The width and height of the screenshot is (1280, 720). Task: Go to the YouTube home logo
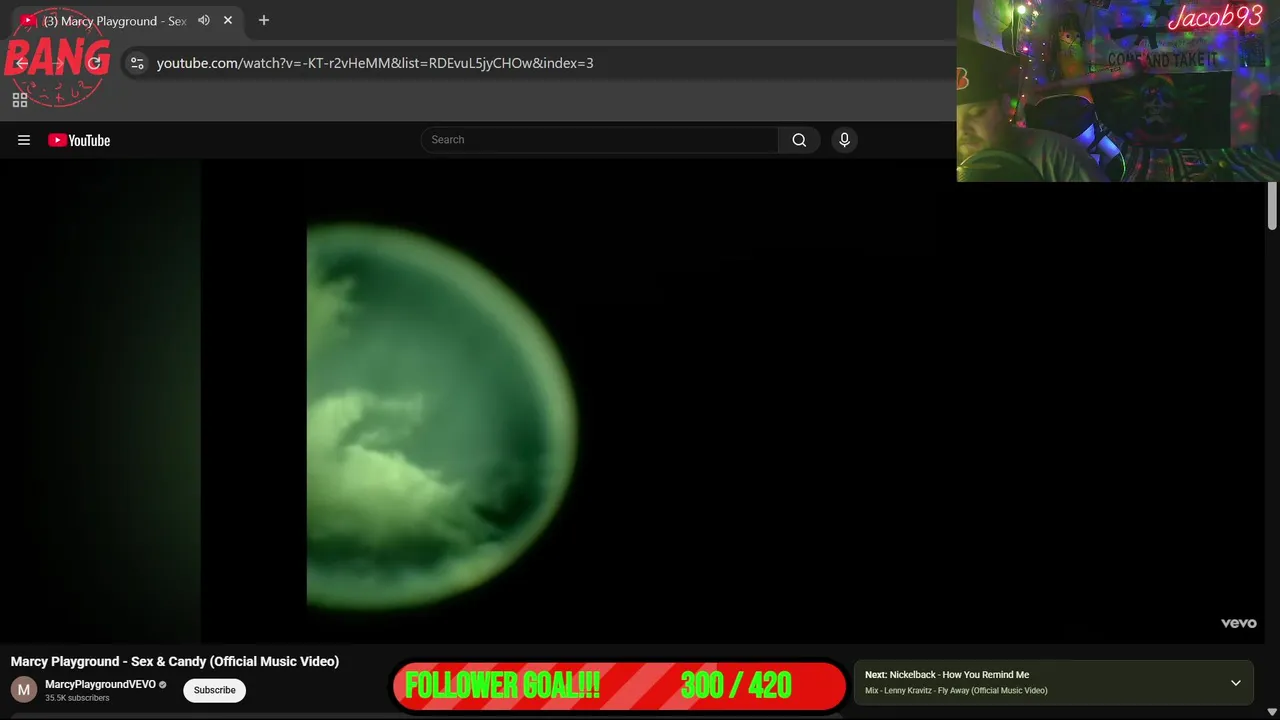point(79,140)
